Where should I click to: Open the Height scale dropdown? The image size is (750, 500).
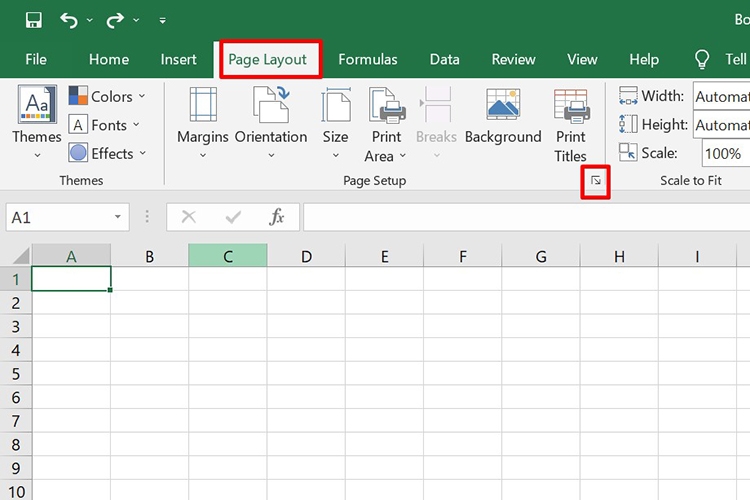tap(721, 125)
